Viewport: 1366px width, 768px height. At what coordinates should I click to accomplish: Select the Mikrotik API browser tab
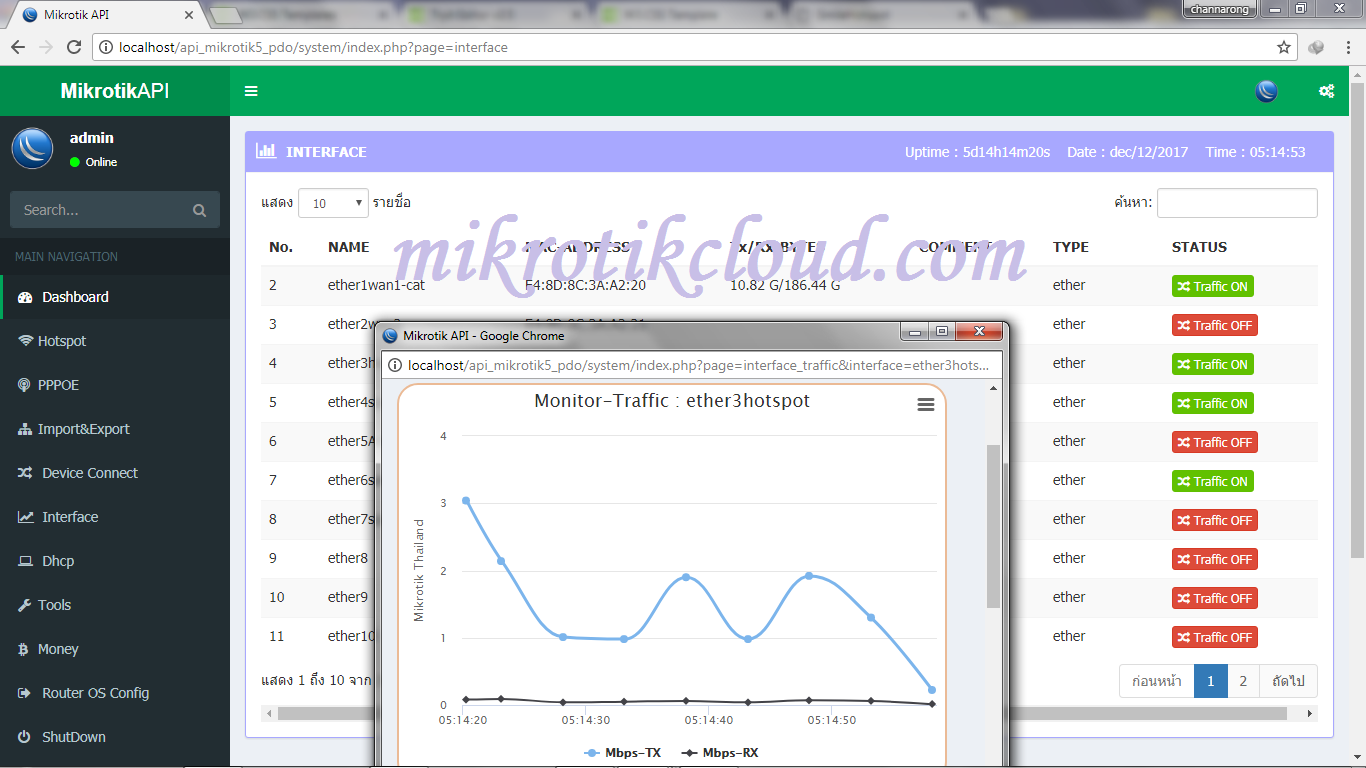click(x=105, y=15)
